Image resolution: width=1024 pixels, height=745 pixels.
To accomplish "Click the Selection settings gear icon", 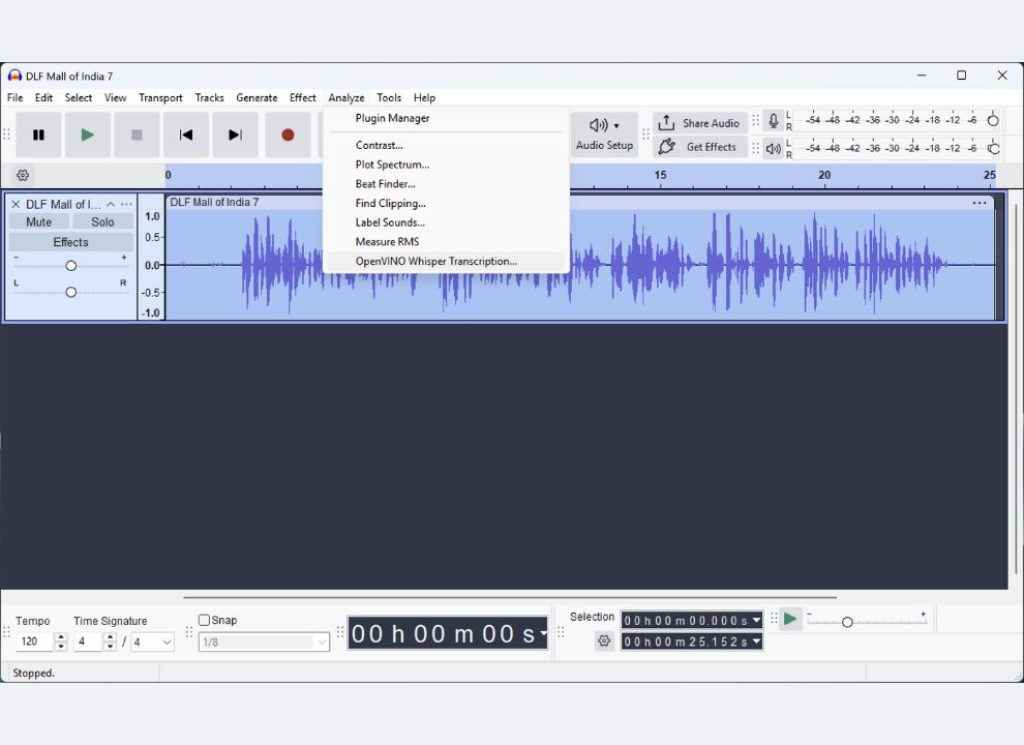I will 604,641.
